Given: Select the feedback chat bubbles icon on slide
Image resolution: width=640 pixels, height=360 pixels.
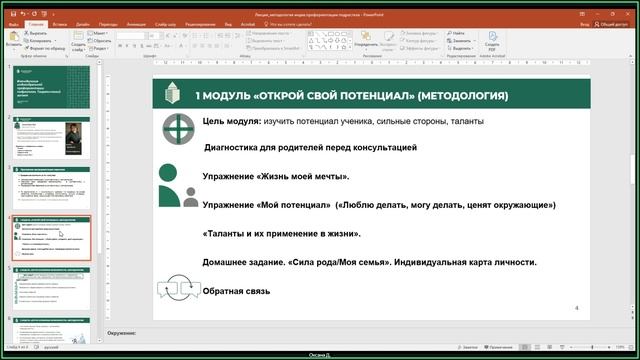Looking at the screenshot, I should coord(179,288).
